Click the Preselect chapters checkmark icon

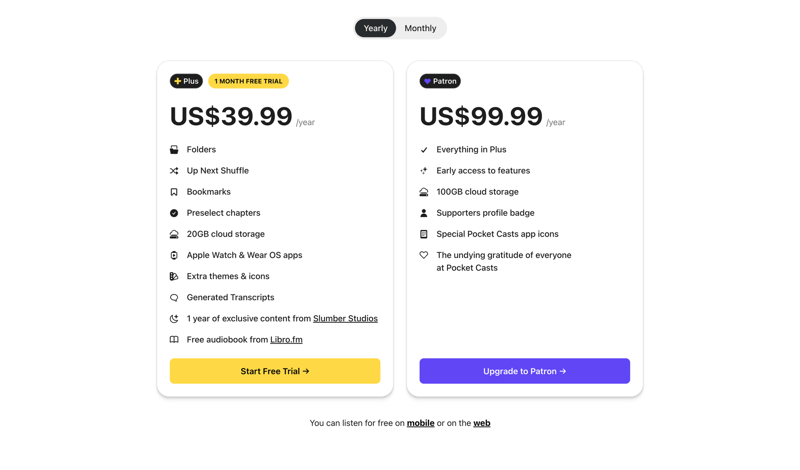pos(174,213)
